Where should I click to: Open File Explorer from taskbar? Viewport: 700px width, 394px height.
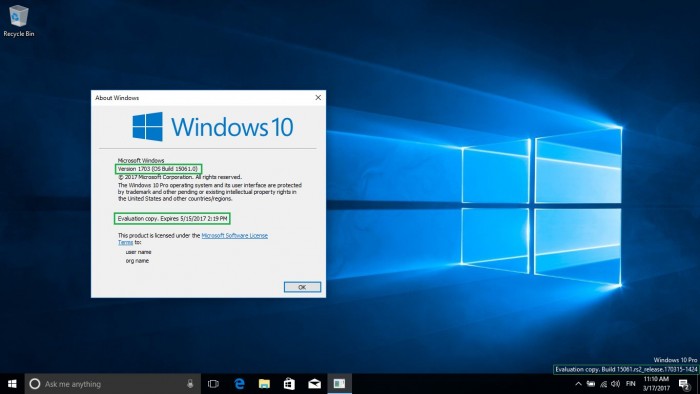click(x=264, y=384)
